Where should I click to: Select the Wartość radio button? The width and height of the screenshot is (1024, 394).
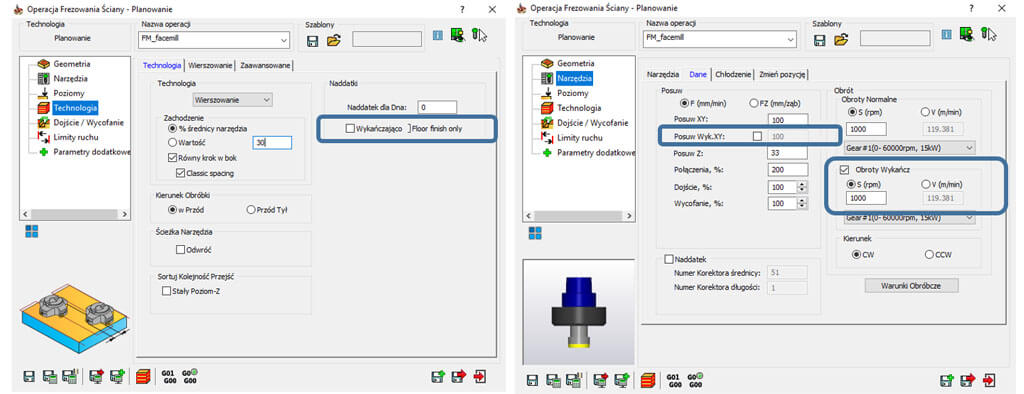coord(172,142)
